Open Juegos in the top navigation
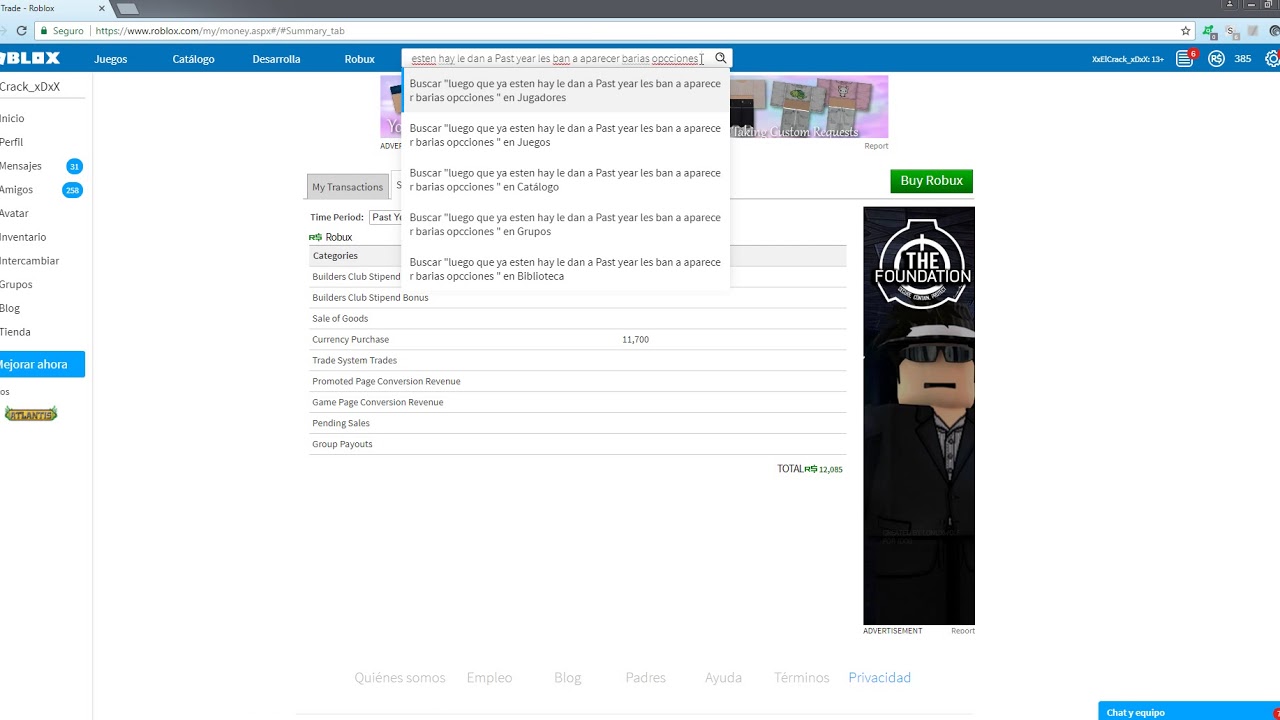1280x720 pixels. tap(111, 59)
